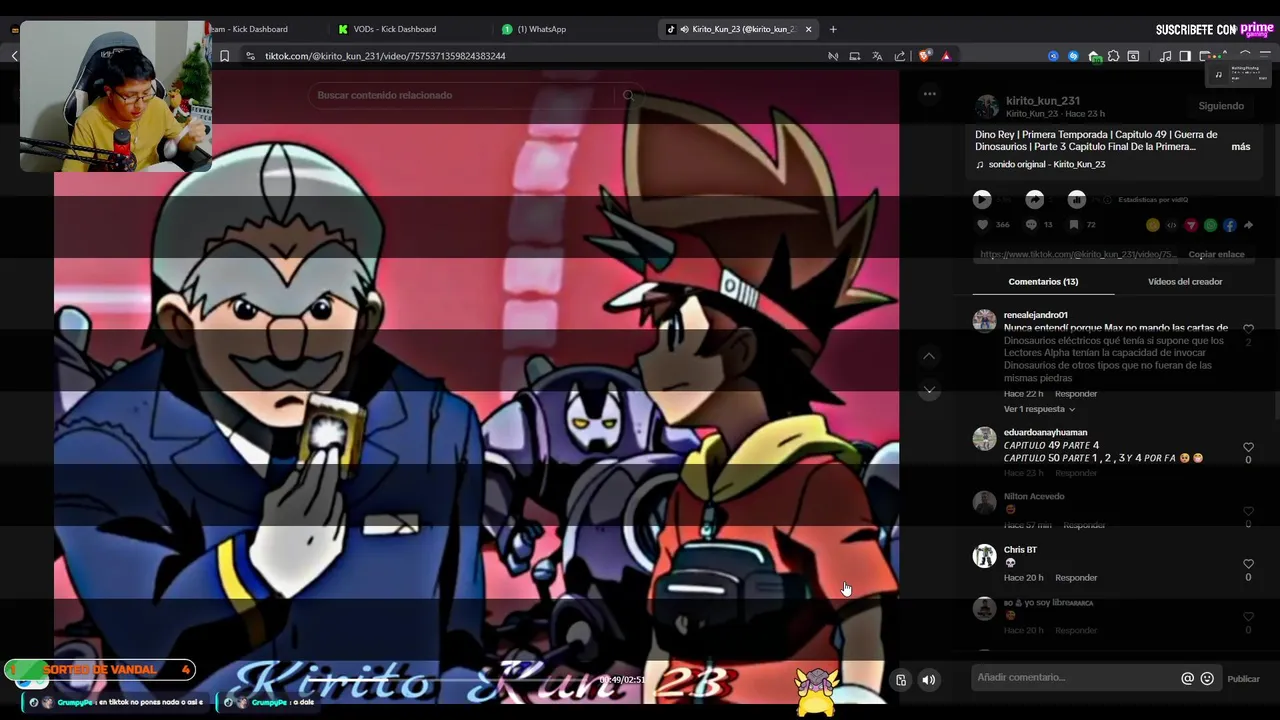Click the magnifier search icon in TikTok
Viewport: 1280px width, 720px height.
[628, 95]
